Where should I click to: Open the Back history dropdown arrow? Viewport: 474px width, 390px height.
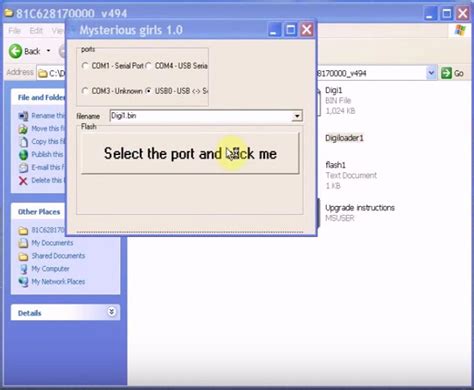point(48,51)
